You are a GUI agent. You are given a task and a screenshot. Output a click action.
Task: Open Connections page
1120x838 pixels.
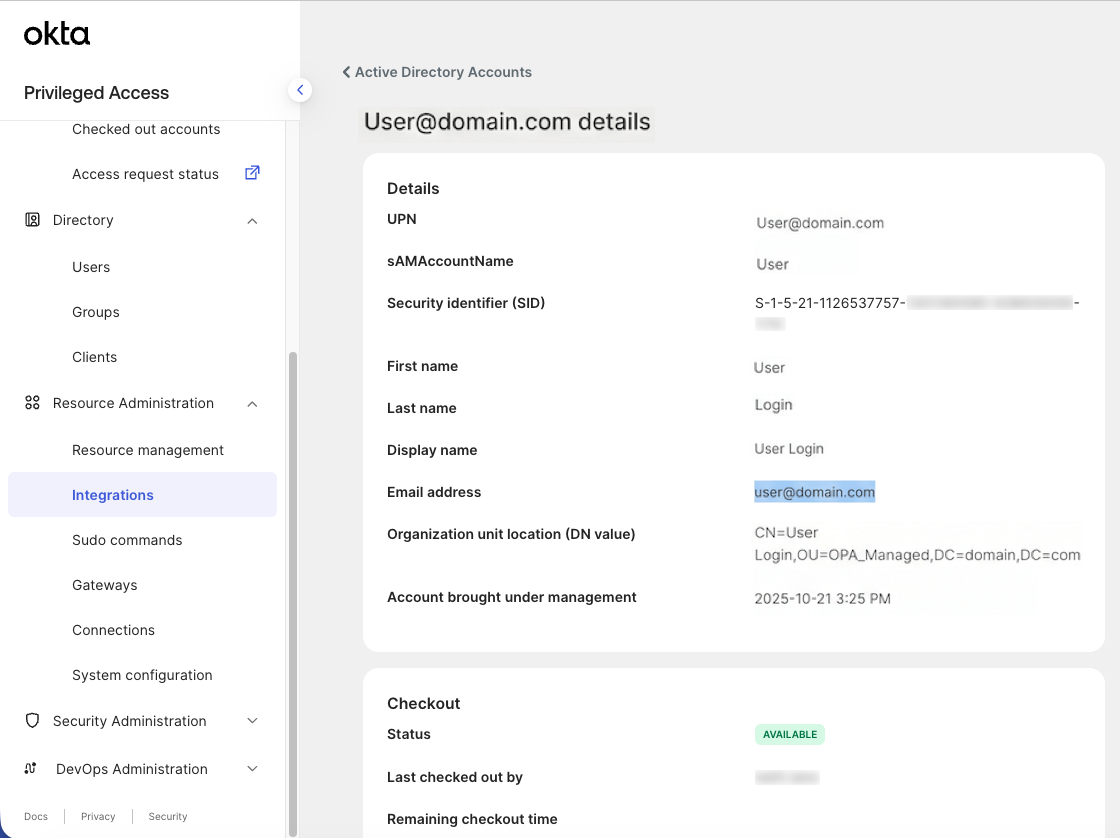[x=113, y=630]
